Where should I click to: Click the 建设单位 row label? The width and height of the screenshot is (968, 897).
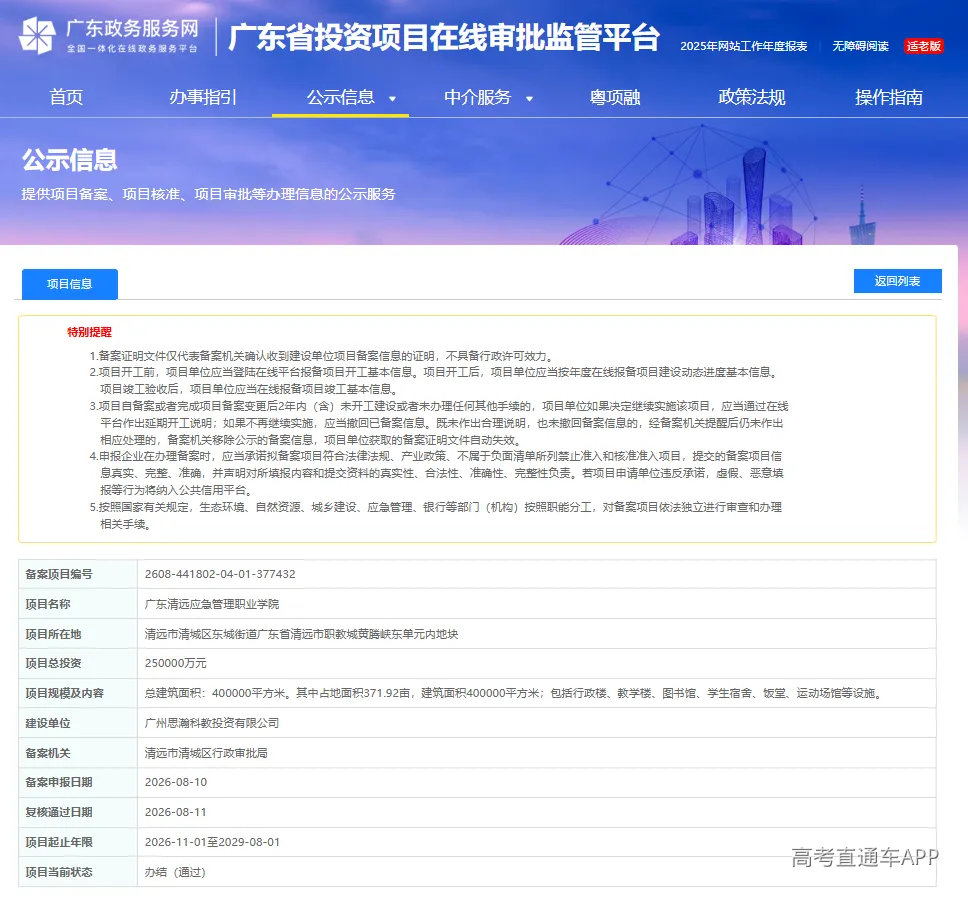[x=48, y=723]
